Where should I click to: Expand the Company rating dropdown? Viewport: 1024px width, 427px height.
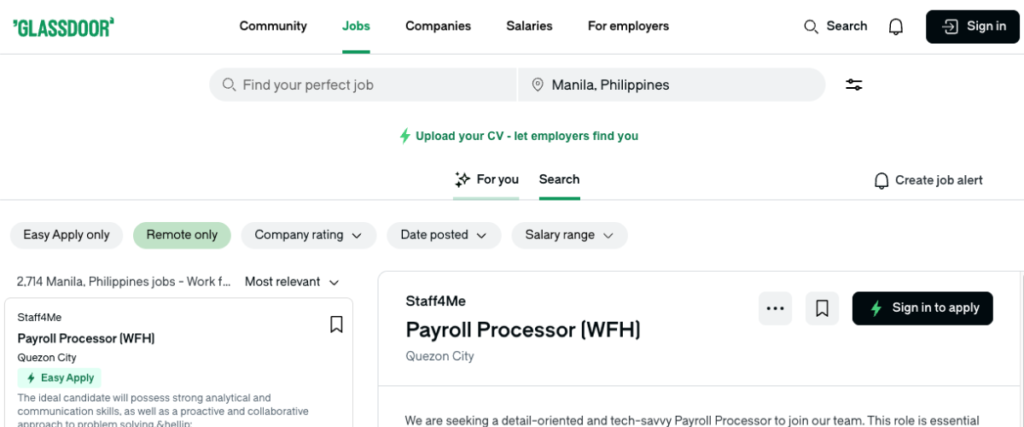click(308, 235)
